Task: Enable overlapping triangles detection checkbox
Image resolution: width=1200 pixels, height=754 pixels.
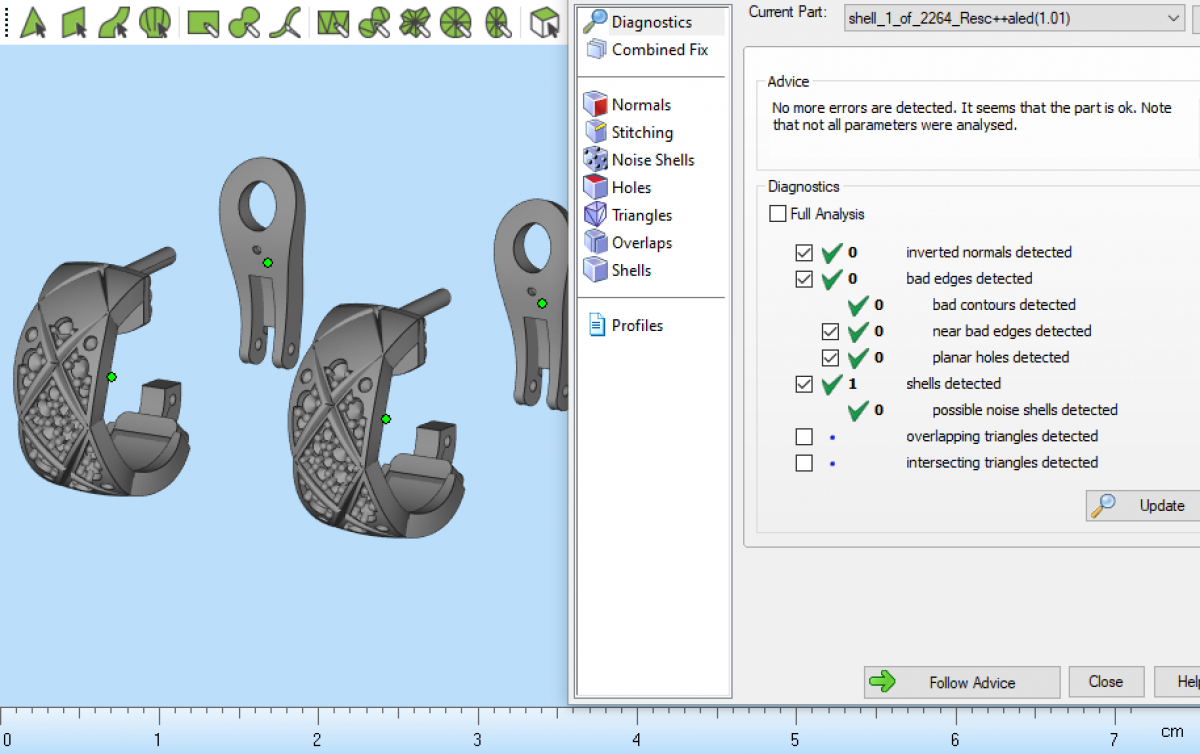Action: (x=804, y=437)
